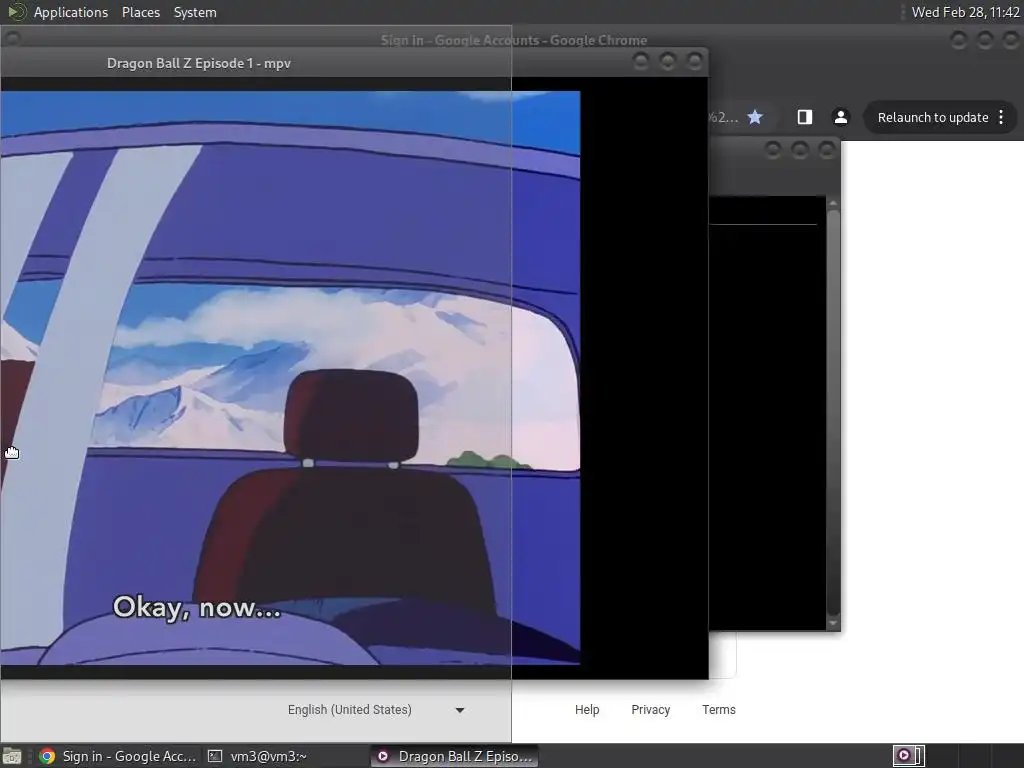The width and height of the screenshot is (1024, 768).
Task: Open the Chrome profile avatar icon
Action: 840,117
